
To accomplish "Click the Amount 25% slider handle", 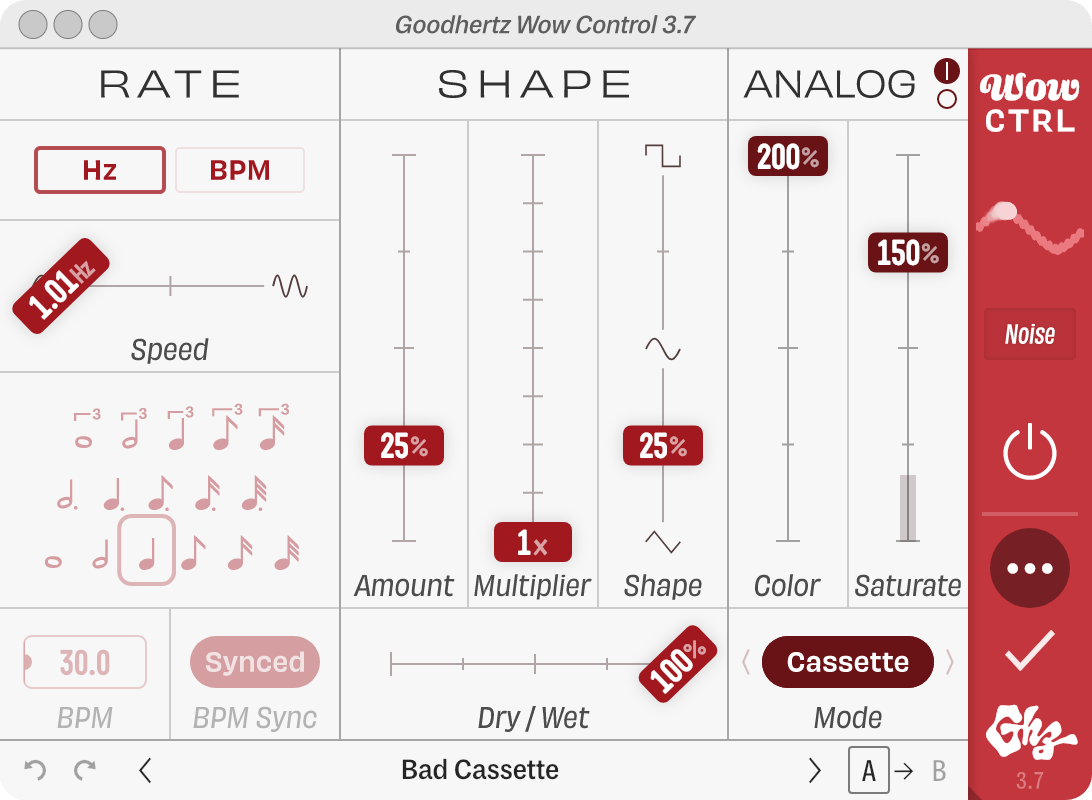I will pyautogui.click(x=404, y=446).
